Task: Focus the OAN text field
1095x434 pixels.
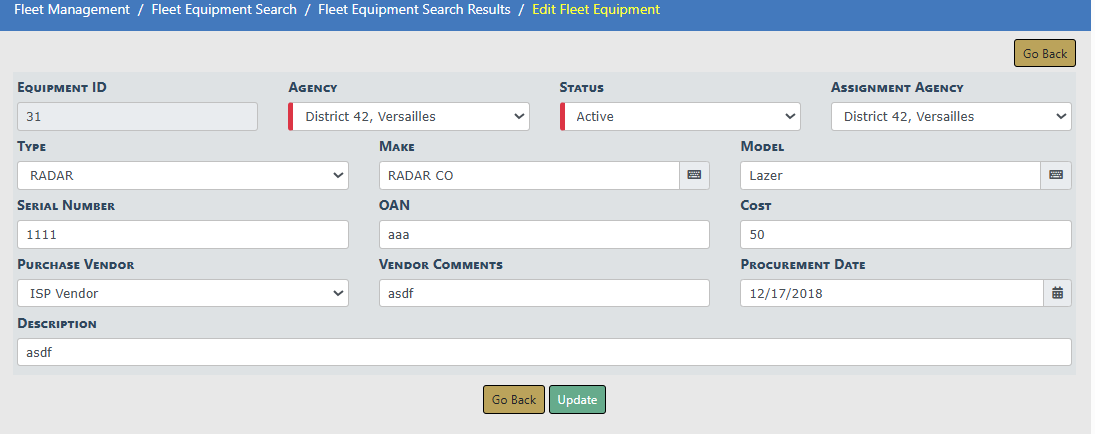Action: [x=544, y=235]
